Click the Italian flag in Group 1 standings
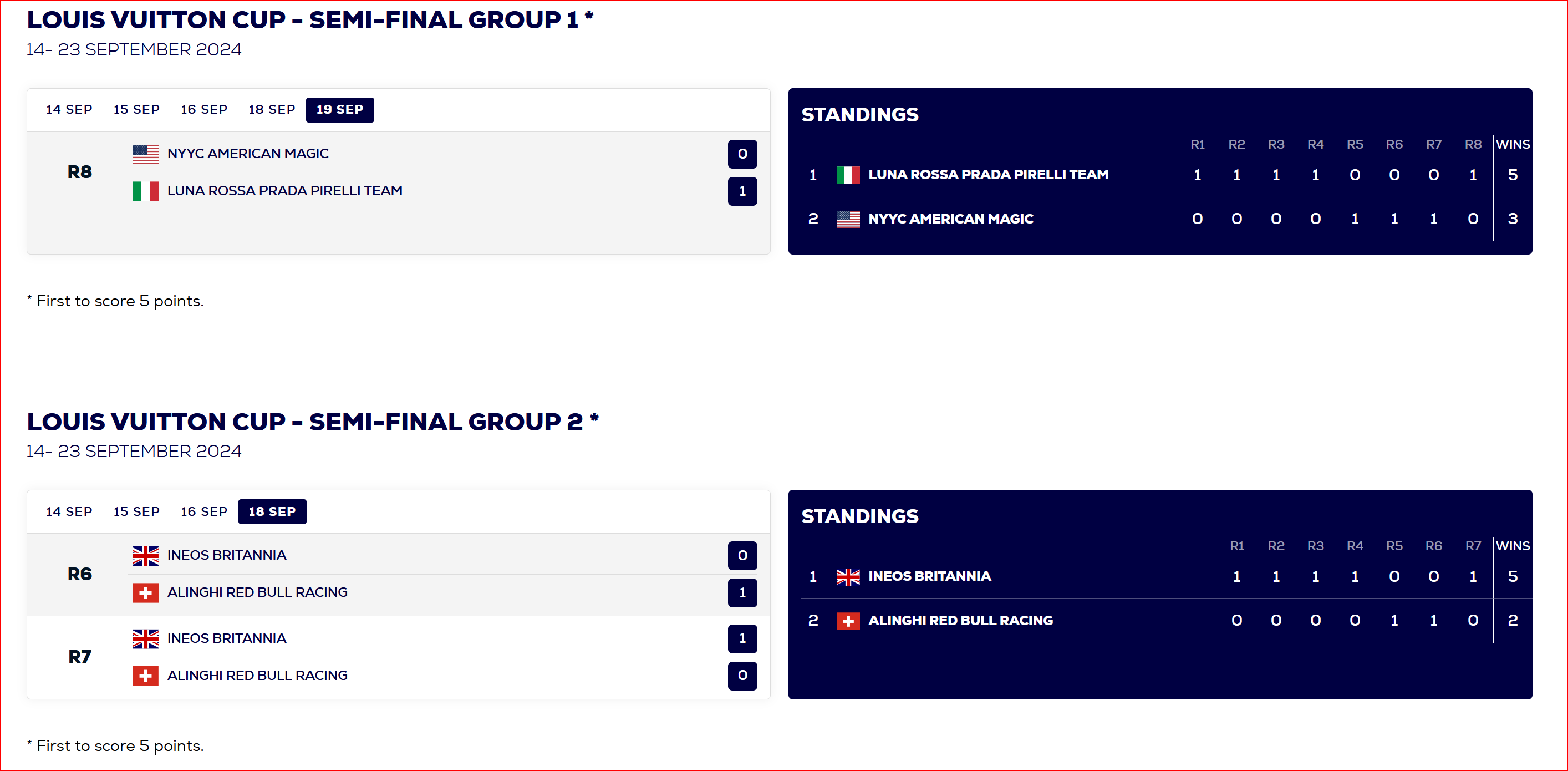 tap(848, 175)
